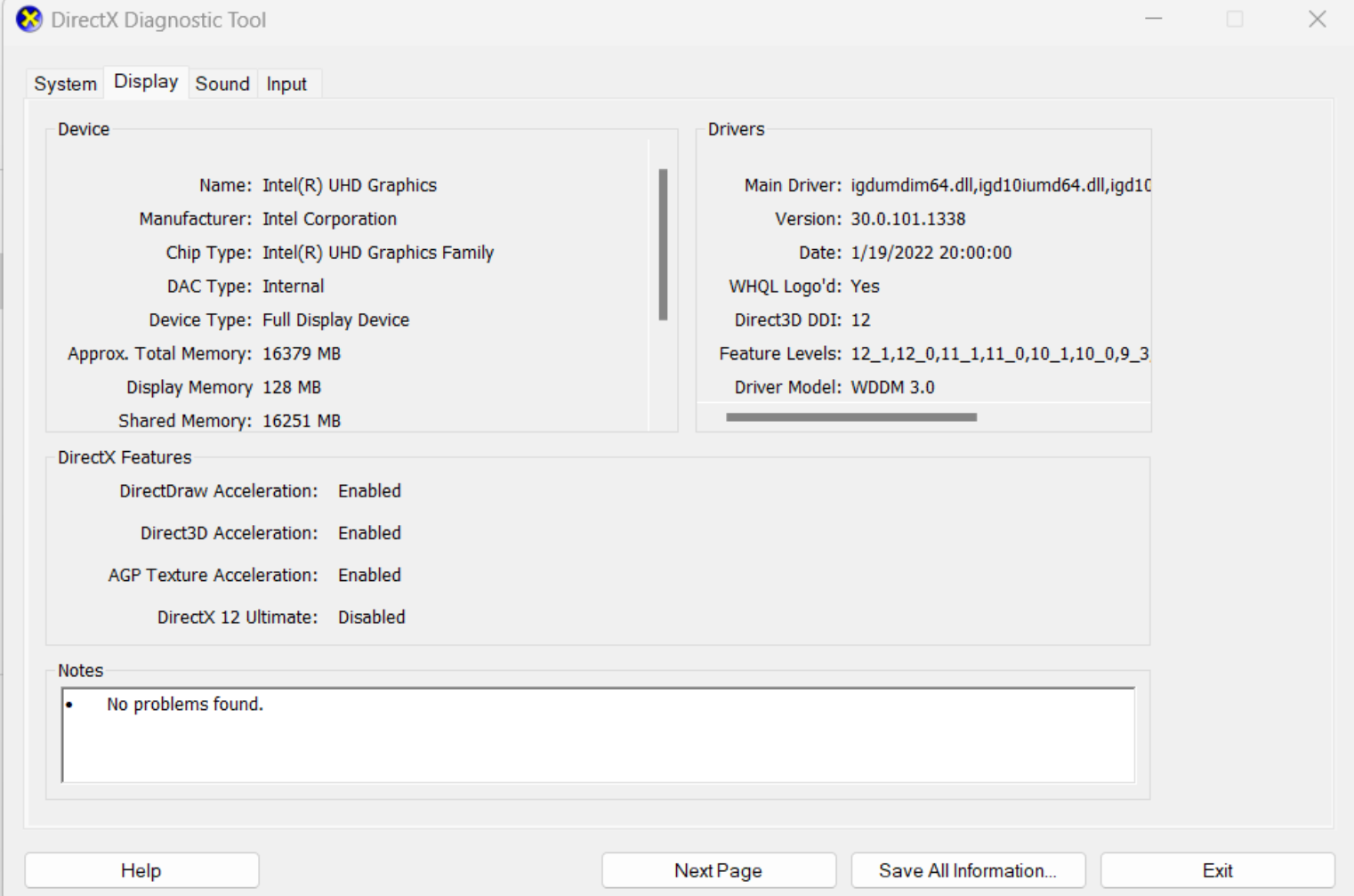Select the Input tab
1354x896 pixels.
point(286,83)
